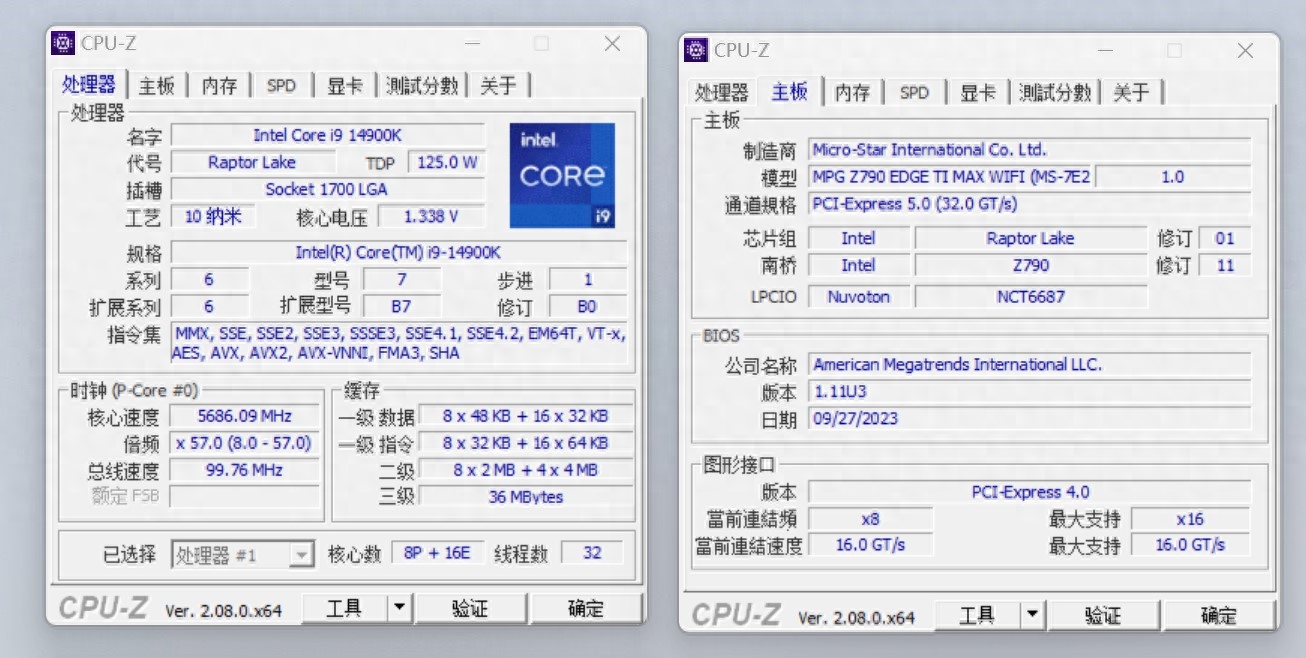Click the Z790 southbridge value
1306x658 pixels.
(1030, 265)
